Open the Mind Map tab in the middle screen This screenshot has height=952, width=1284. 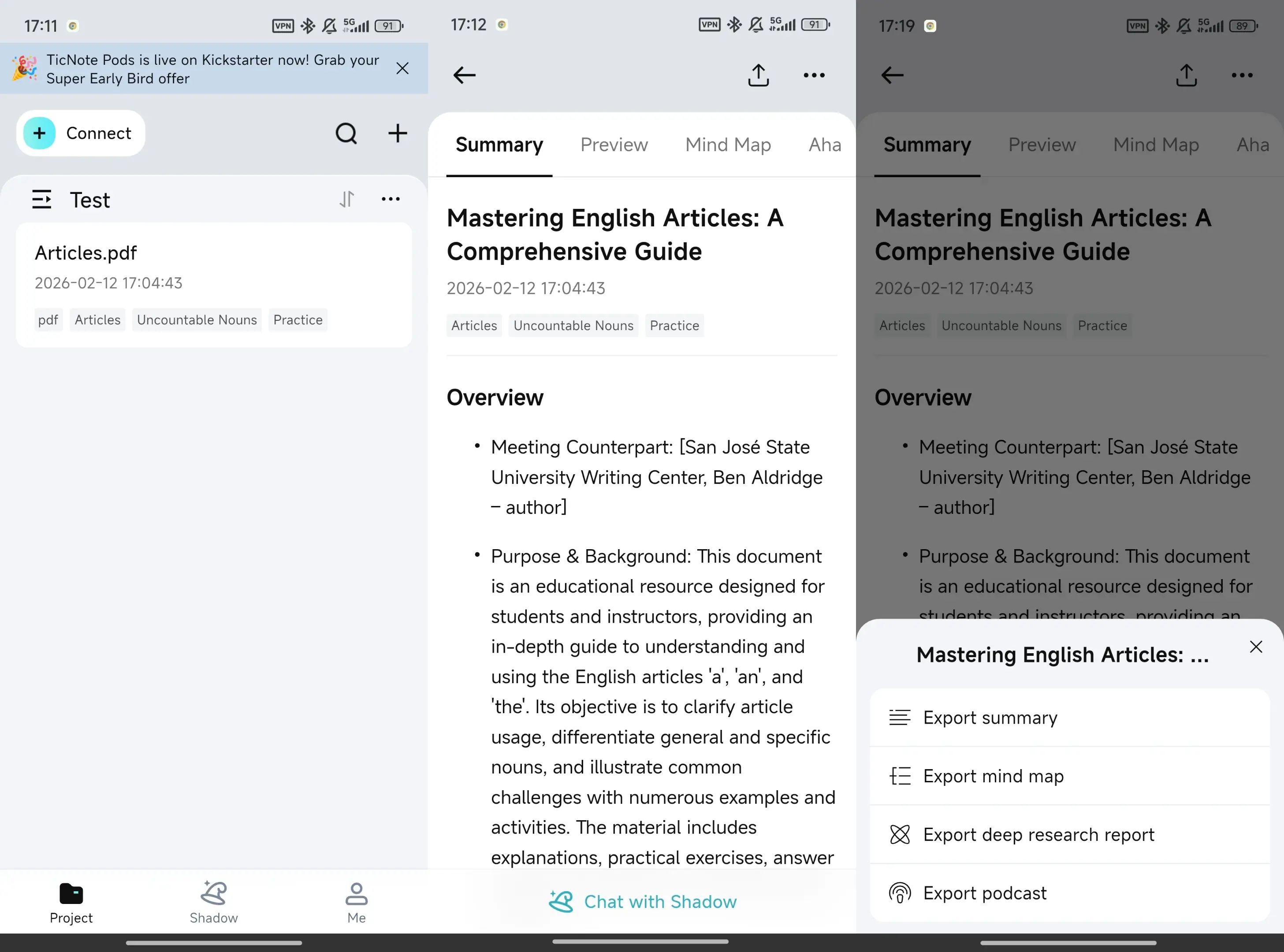click(728, 145)
